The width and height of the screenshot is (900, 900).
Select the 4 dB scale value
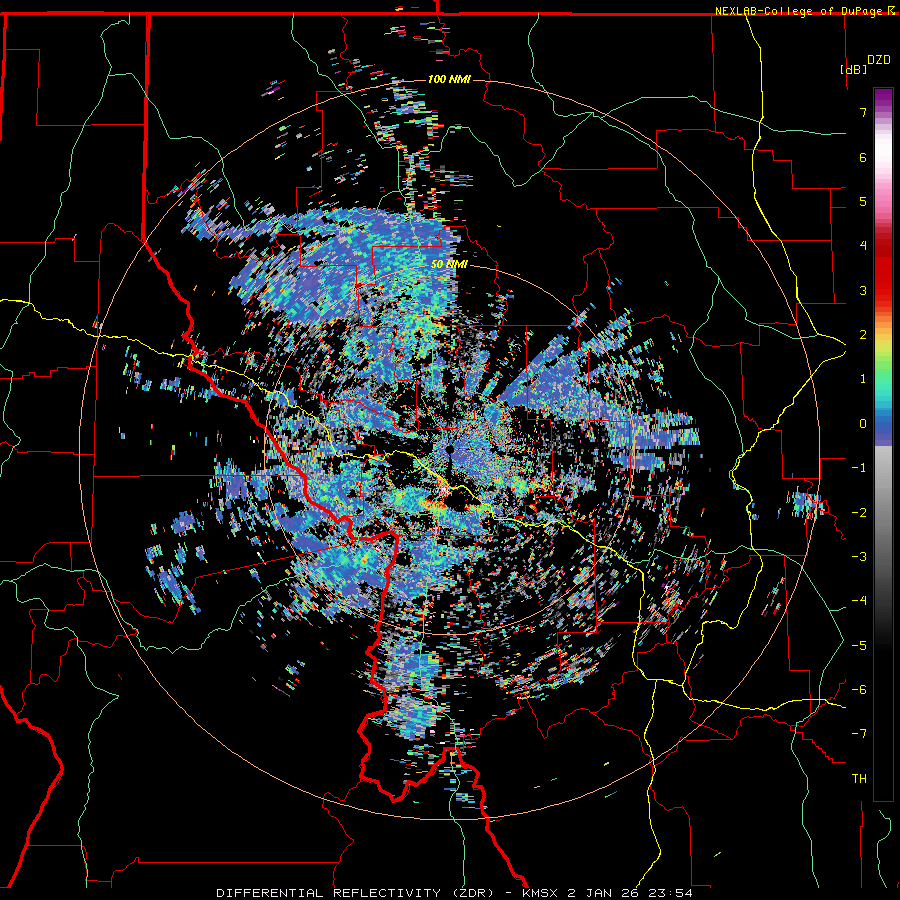863,246
